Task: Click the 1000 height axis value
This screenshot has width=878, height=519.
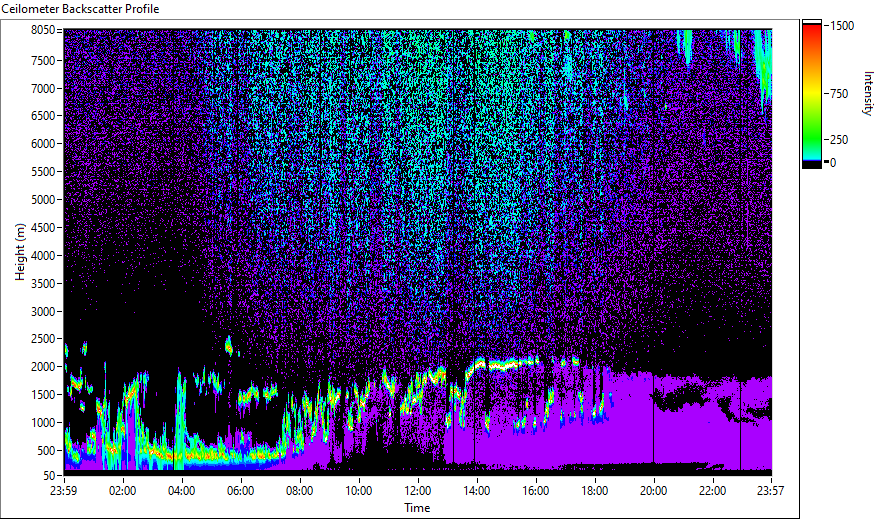Action: [x=43, y=423]
